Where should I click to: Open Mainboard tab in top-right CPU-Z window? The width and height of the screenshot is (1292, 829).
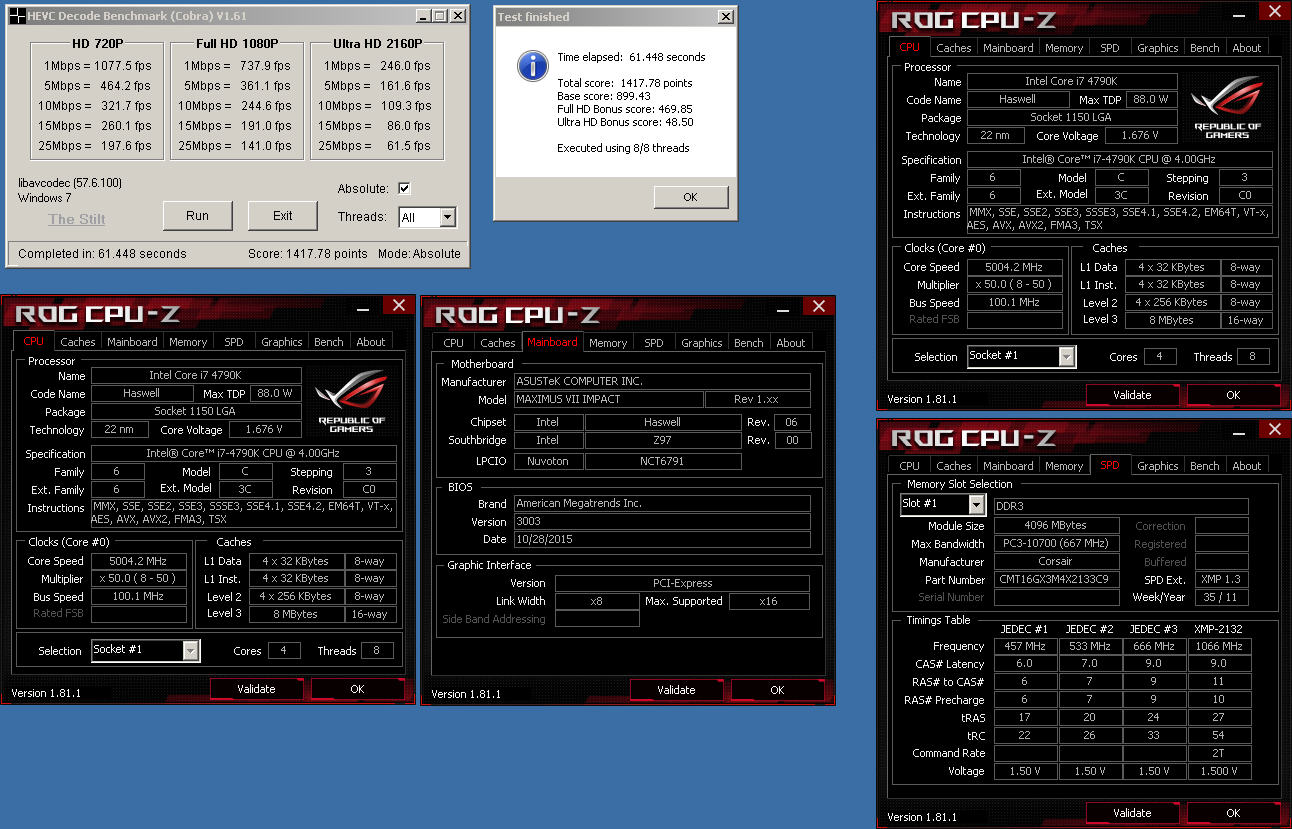click(1008, 48)
